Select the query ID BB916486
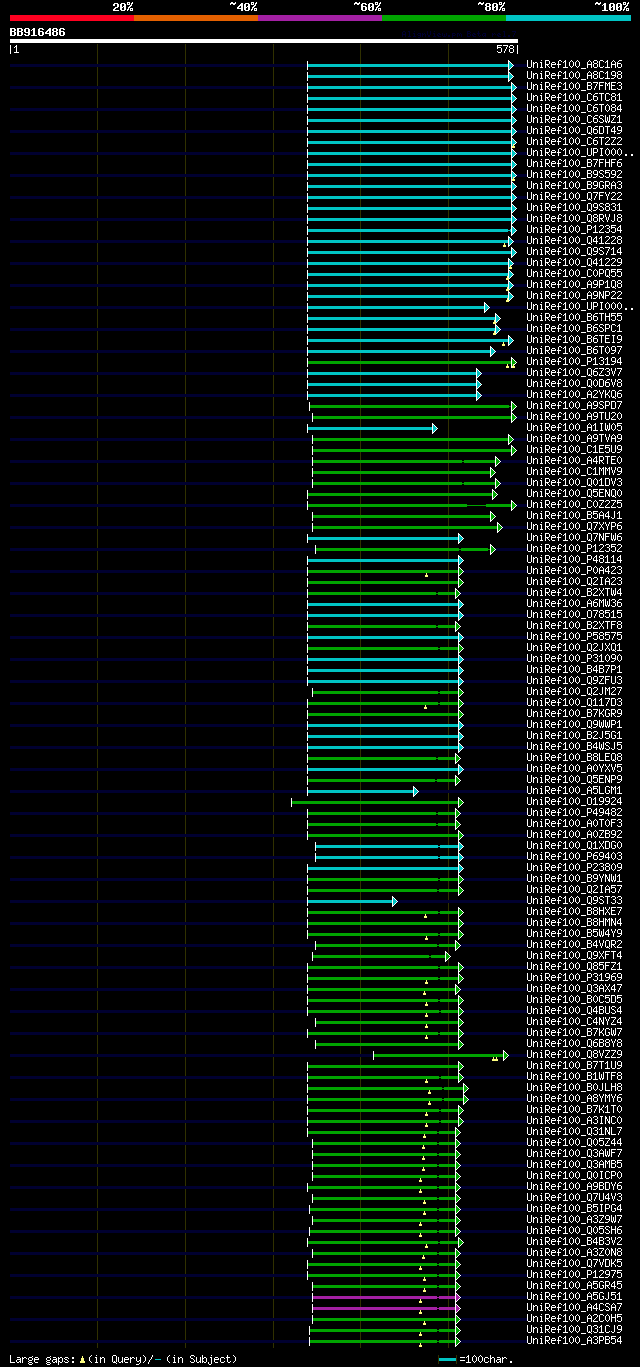The height and width of the screenshot is (1367, 640). click(38, 32)
